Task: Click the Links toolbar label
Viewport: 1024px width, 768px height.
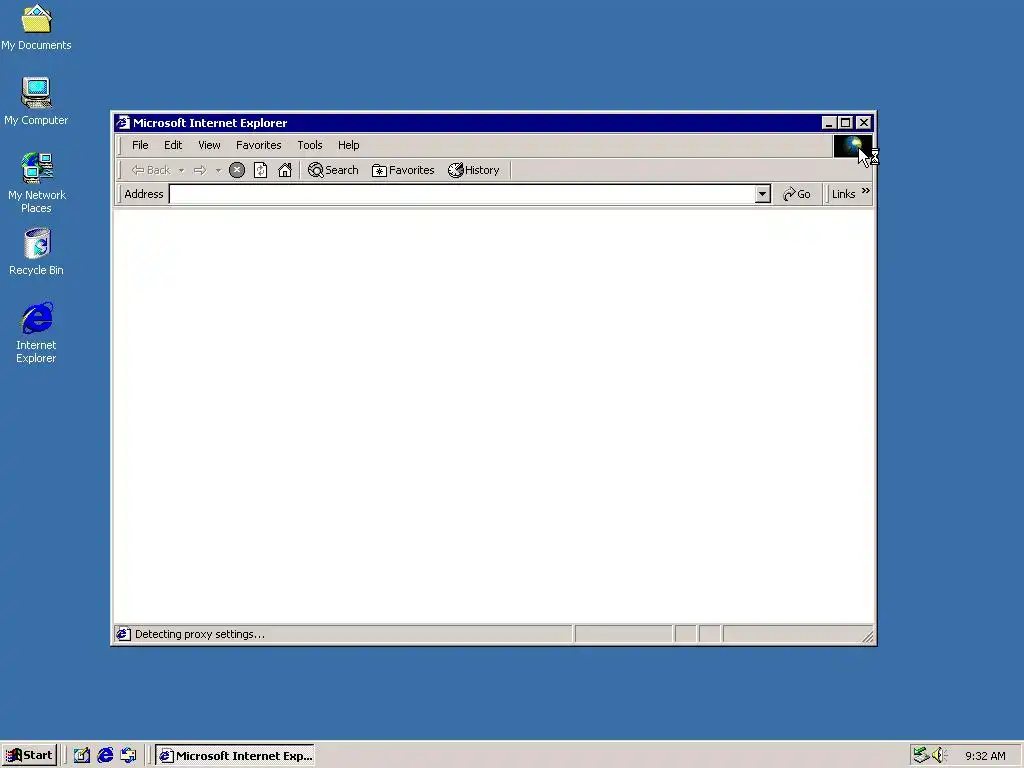Action: coord(843,194)
